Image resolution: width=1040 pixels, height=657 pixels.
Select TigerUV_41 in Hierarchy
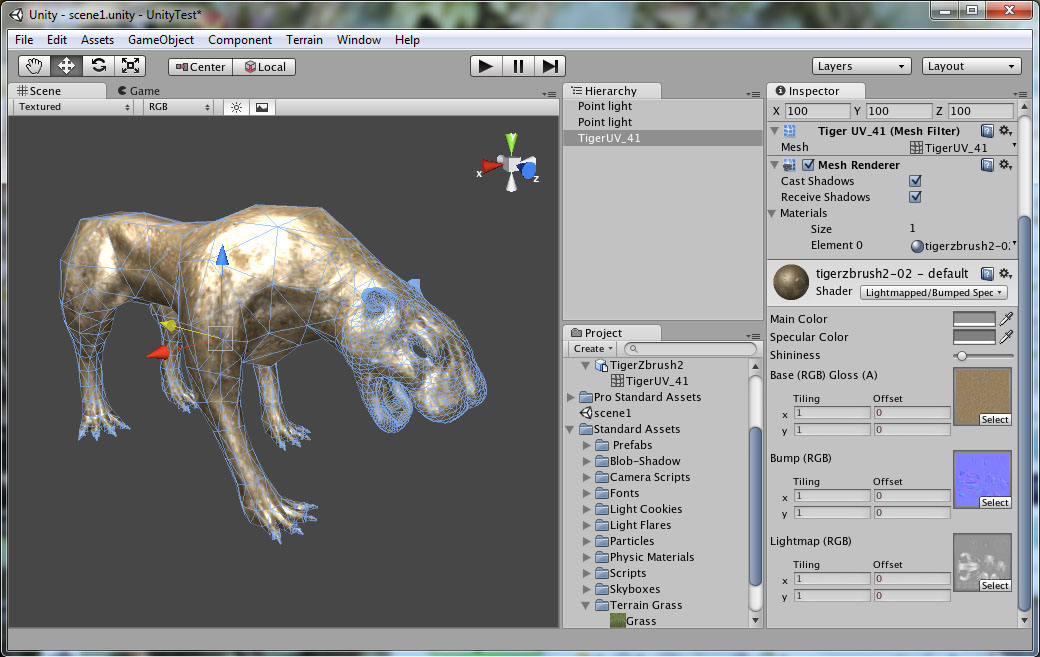pyautogui.click(x=663, y=138)
